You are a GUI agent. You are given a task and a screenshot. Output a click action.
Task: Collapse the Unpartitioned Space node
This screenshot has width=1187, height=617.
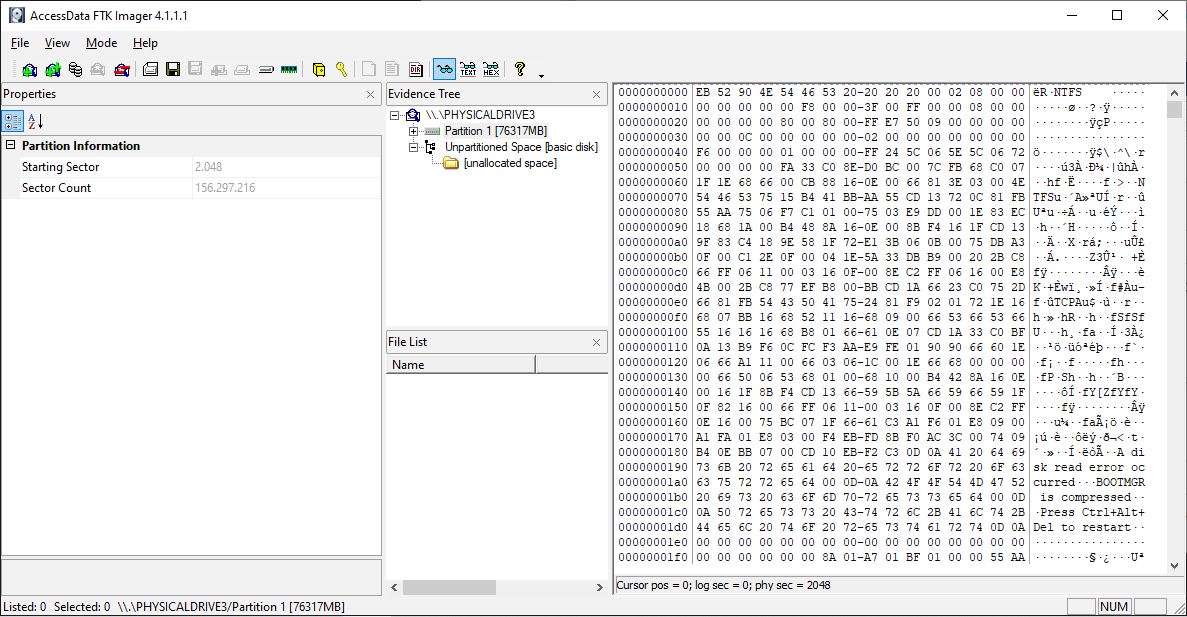click(x=413, y=147)
